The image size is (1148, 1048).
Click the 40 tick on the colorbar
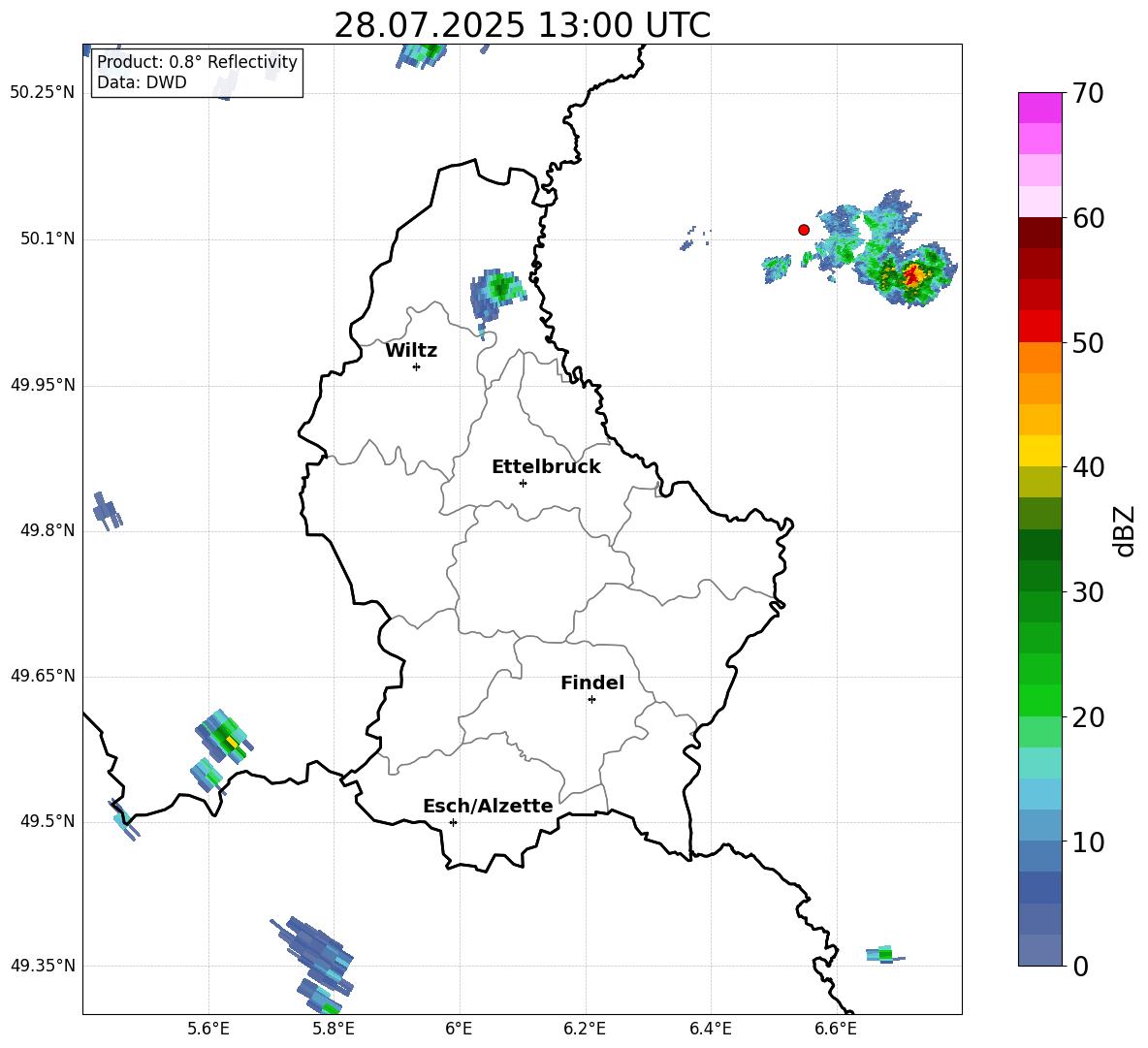(x=1087, y=467)
